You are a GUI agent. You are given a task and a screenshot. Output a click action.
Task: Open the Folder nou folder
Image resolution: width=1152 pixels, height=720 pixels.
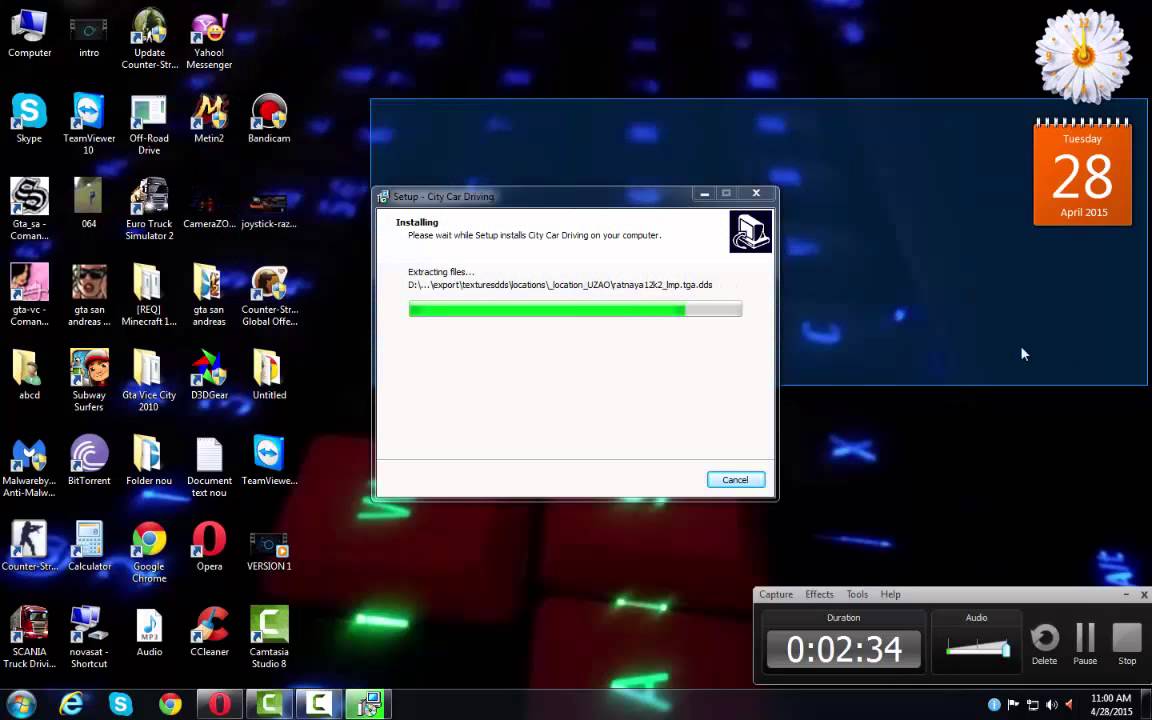point(149,460)
